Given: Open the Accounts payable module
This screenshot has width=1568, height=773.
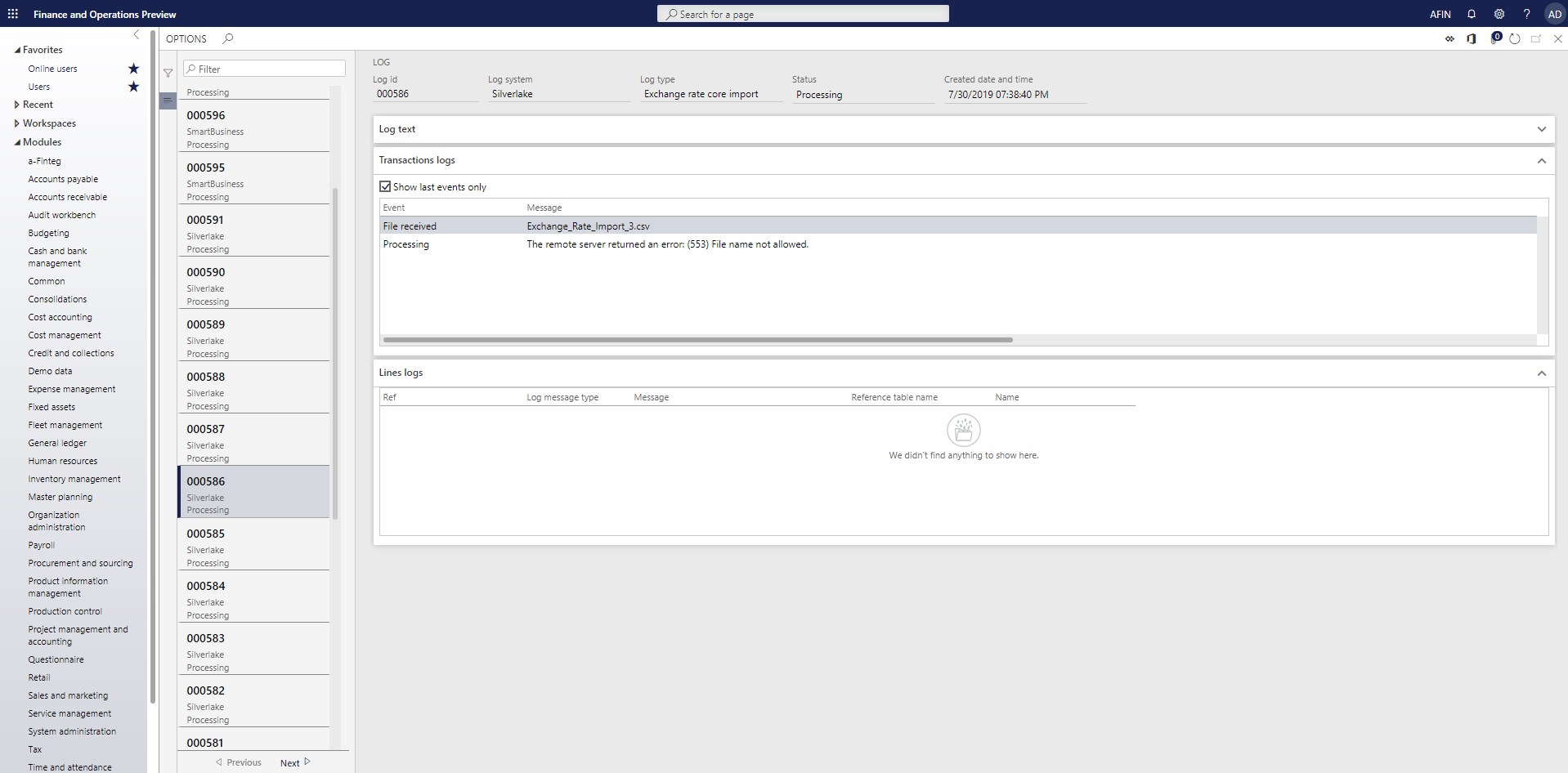Looking at the screenshot, I should 63,179.
